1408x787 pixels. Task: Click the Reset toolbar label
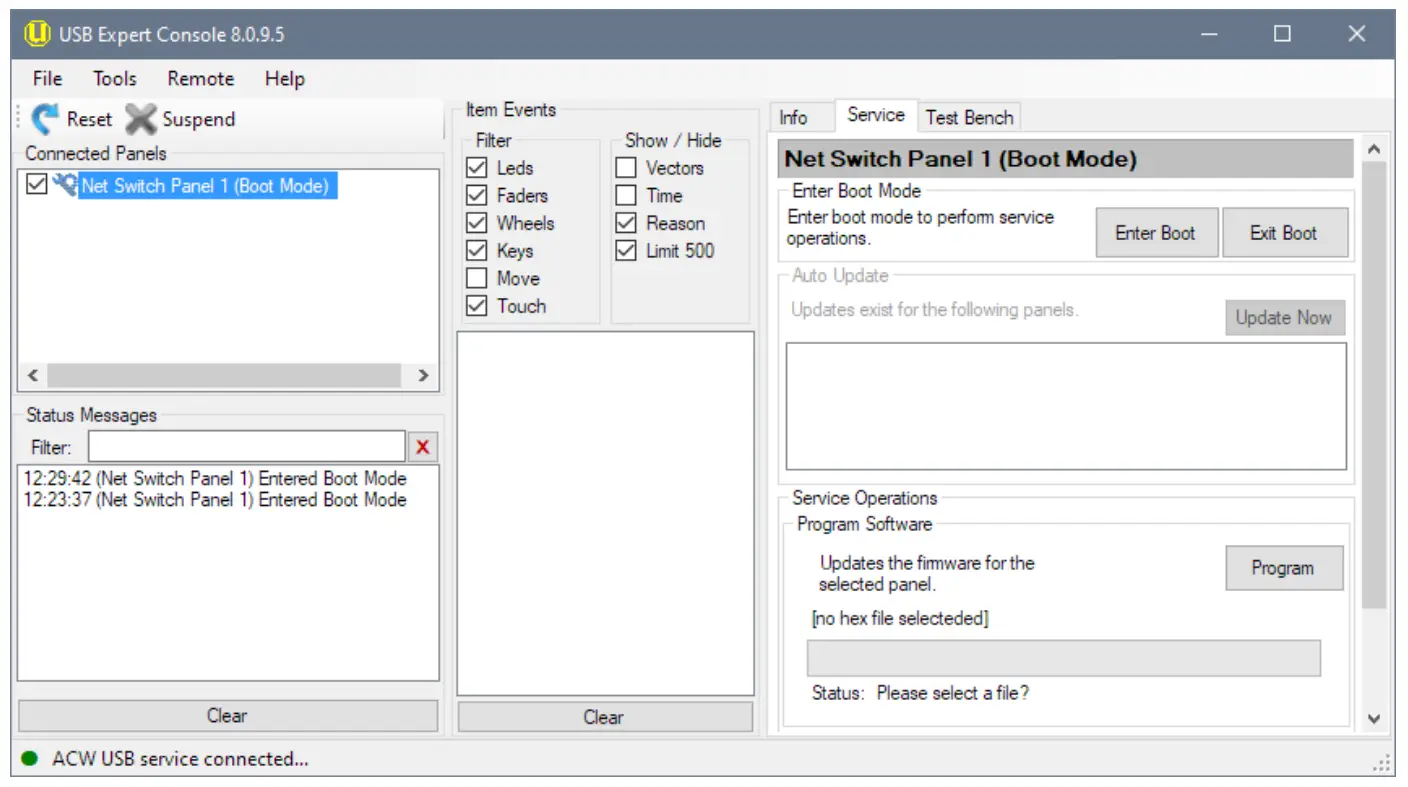90,119
